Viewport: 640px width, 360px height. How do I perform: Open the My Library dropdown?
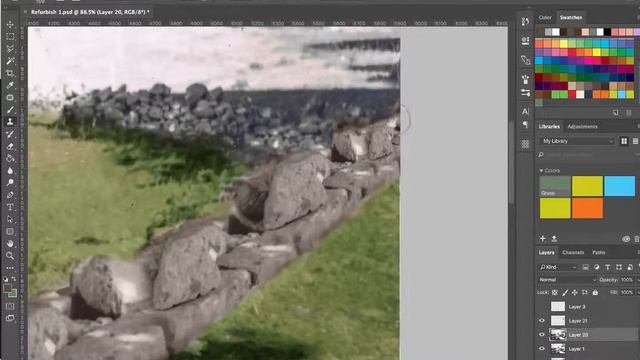pyautogui.click(x=578, y=141)
